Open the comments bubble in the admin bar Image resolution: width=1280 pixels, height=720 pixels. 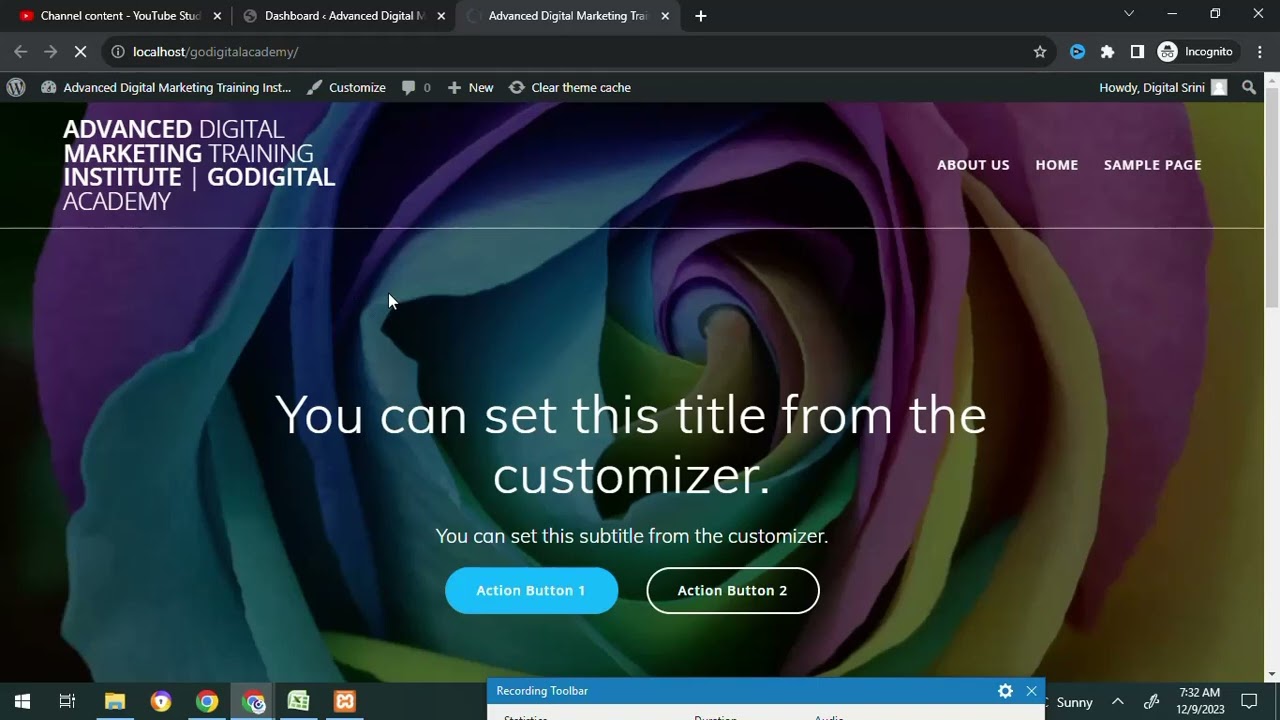coord(416,88)
